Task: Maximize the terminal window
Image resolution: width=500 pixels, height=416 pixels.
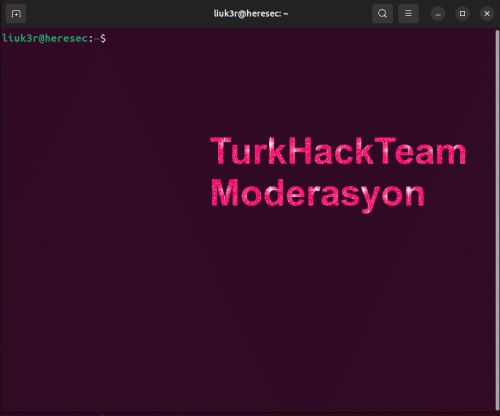Action: pyautogui.click(x=462, y=14)
